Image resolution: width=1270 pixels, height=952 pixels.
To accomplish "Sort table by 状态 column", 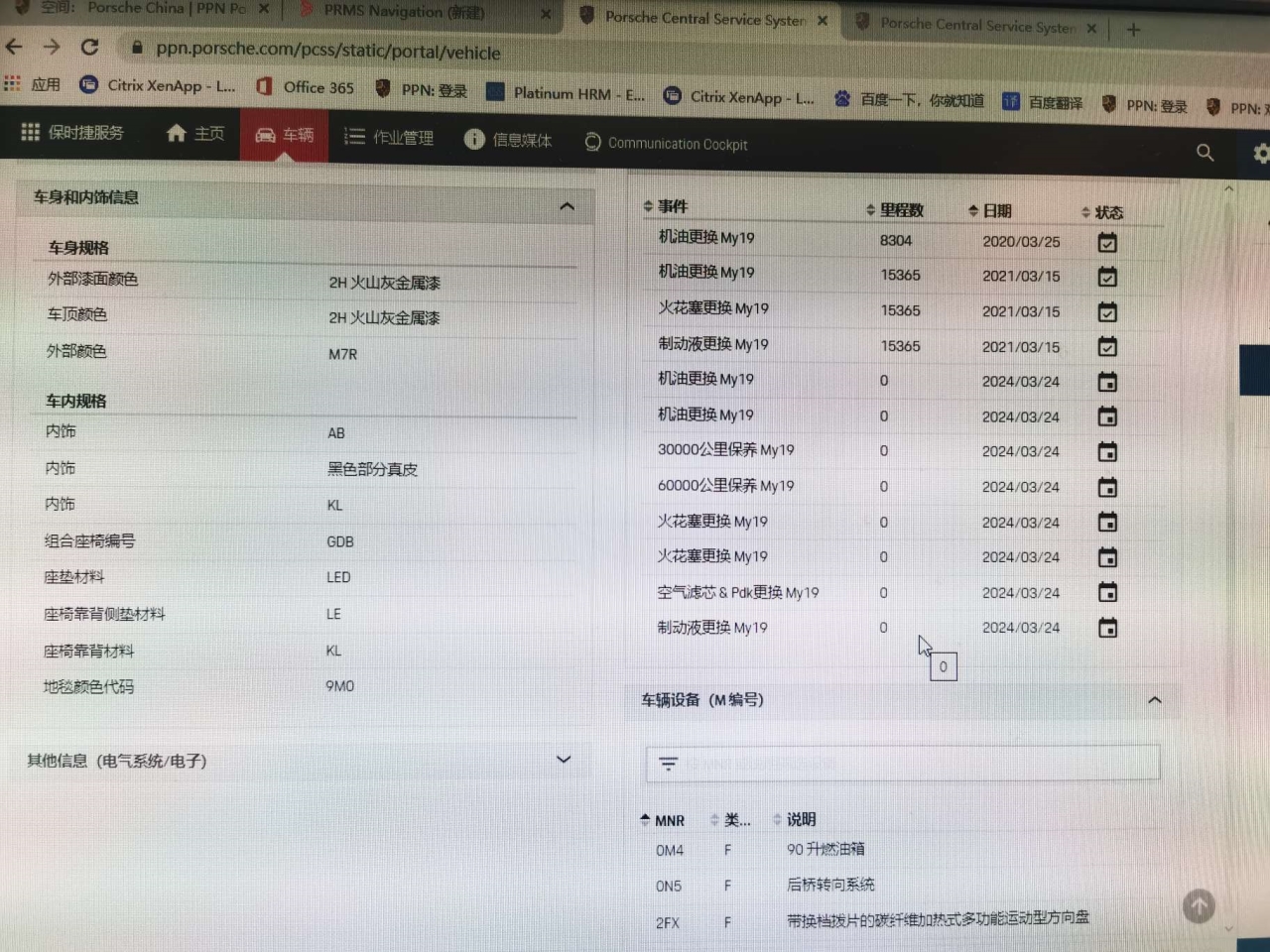I will 1102,212.
